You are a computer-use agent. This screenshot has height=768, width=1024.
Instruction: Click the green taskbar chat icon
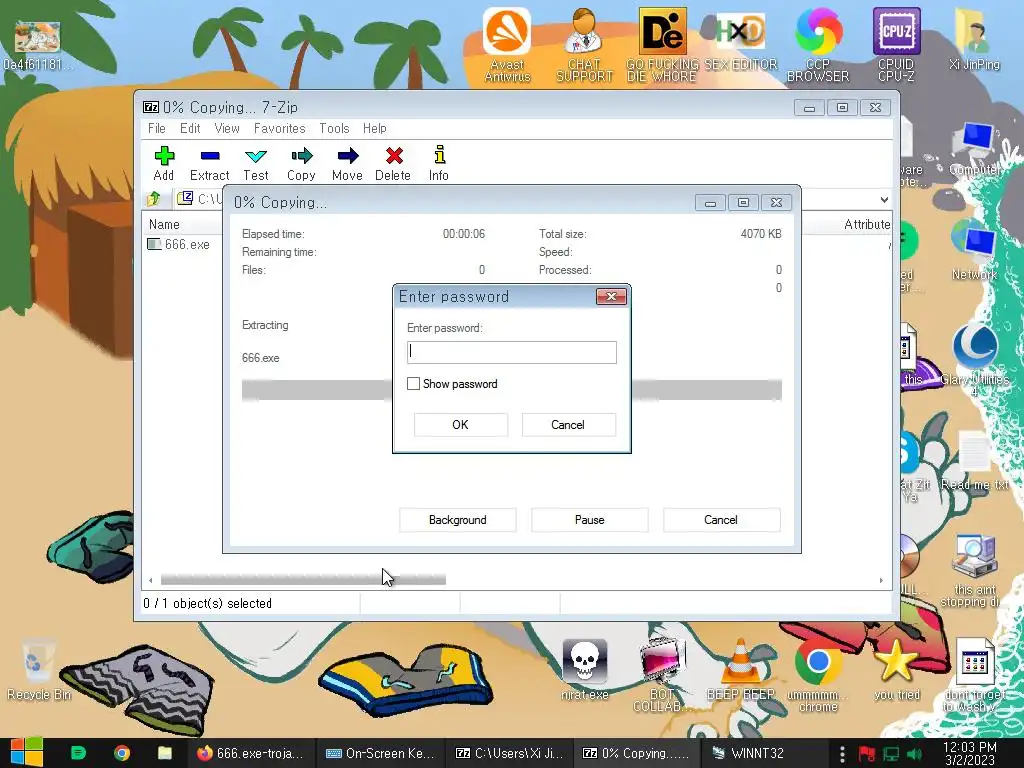(78, 753)
